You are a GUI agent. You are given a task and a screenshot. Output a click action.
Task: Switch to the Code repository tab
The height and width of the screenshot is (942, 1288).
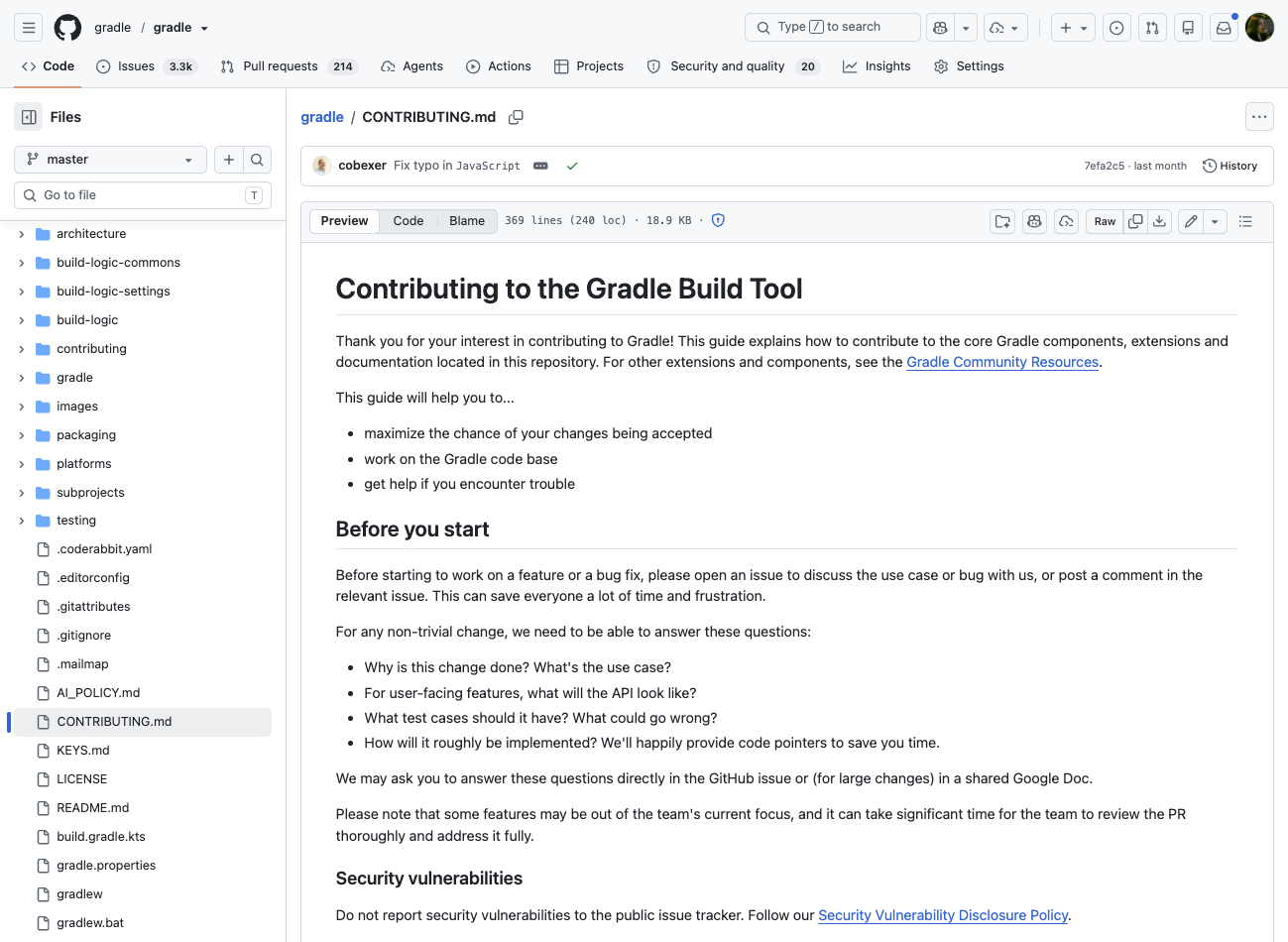[48, 66]
